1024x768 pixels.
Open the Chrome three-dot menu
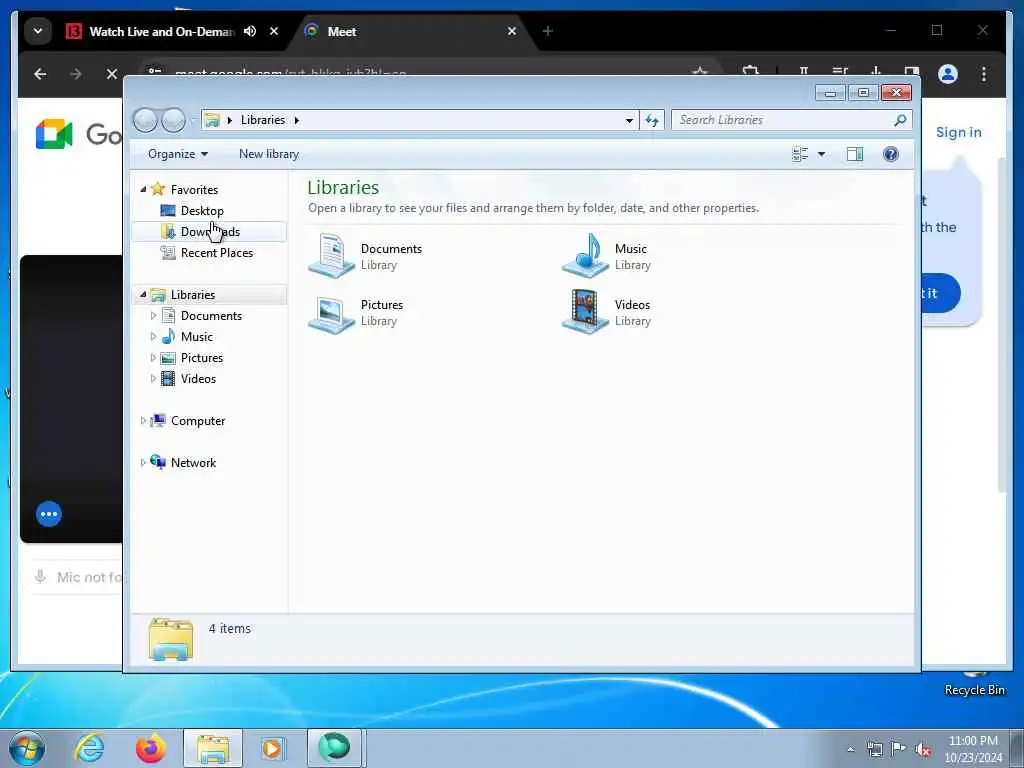click(984, 74)
